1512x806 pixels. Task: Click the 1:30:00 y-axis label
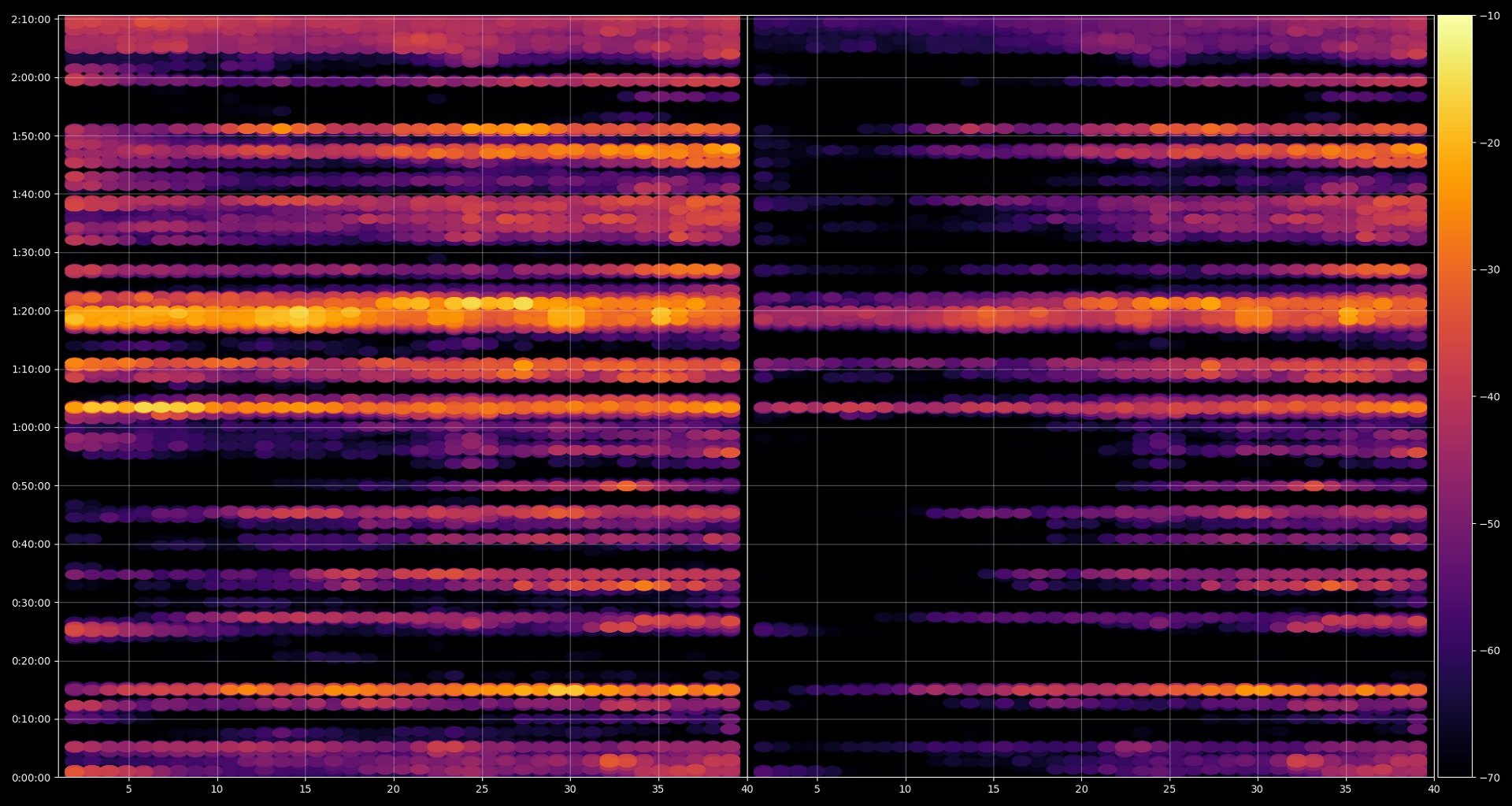tap(31, 253)
